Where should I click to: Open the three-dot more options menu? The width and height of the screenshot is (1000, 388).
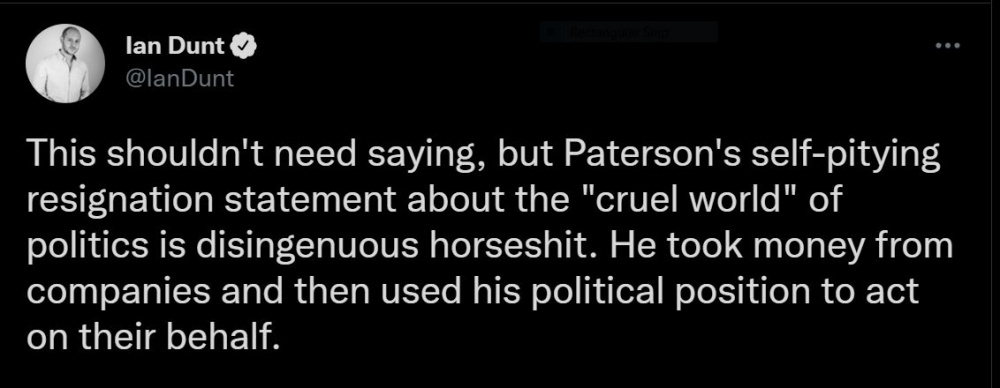pos(948,46)
